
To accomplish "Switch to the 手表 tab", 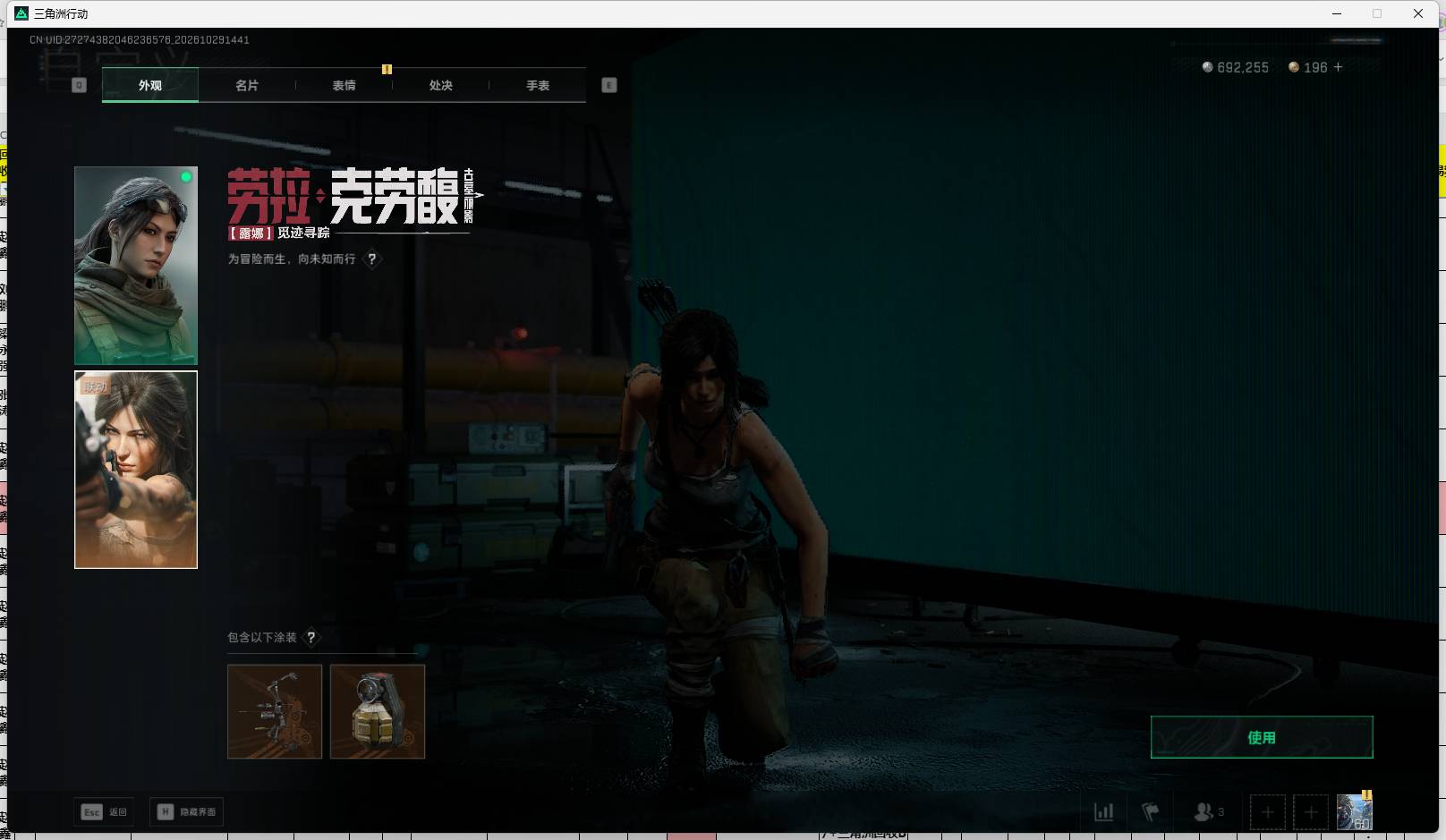I will click(538, 85).
